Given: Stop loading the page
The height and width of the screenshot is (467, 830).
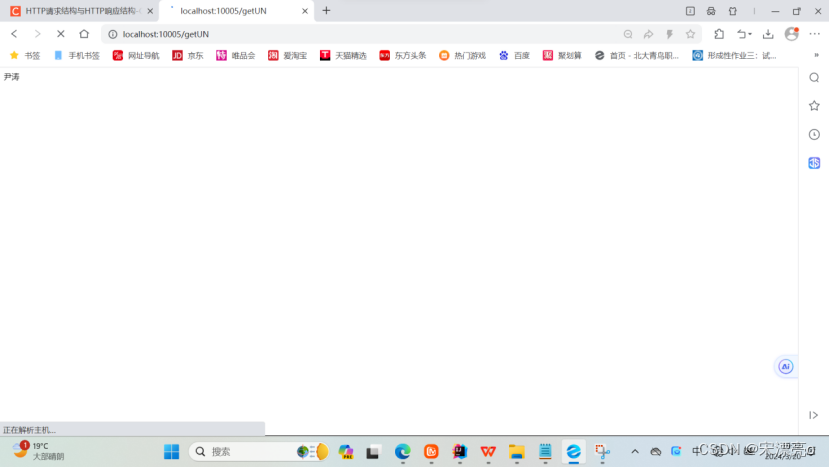Looking at the screenshot, I should [60, 34].
